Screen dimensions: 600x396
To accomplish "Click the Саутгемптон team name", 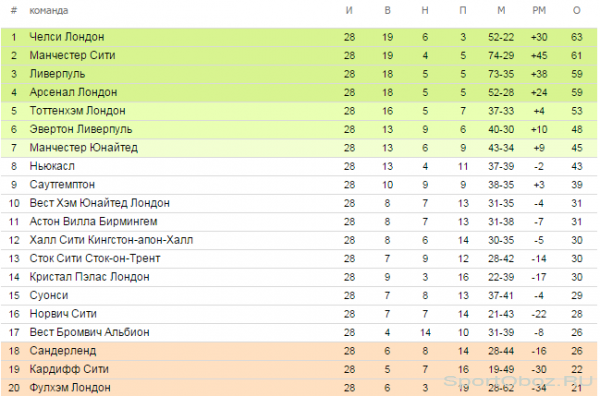I will [62, 184].
